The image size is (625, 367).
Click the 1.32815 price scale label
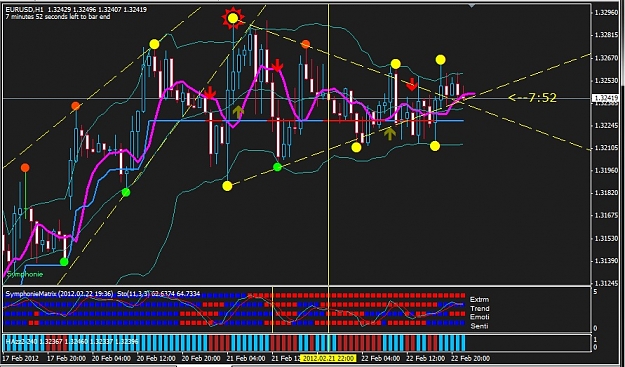click(x=606, y=35)
